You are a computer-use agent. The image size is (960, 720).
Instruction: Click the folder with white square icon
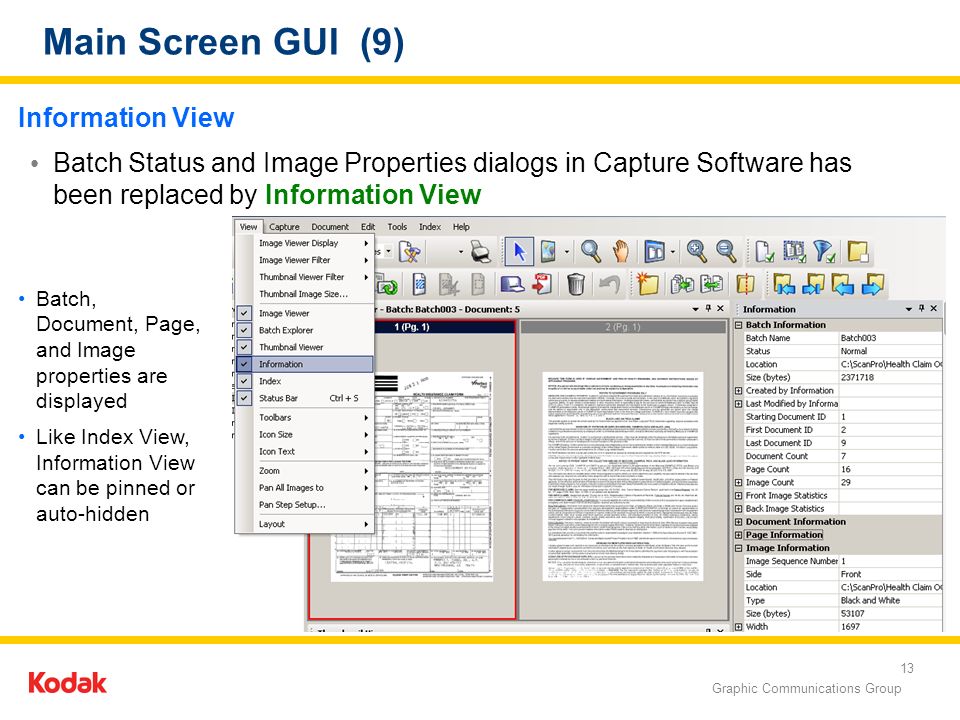[x=858, y=251]
